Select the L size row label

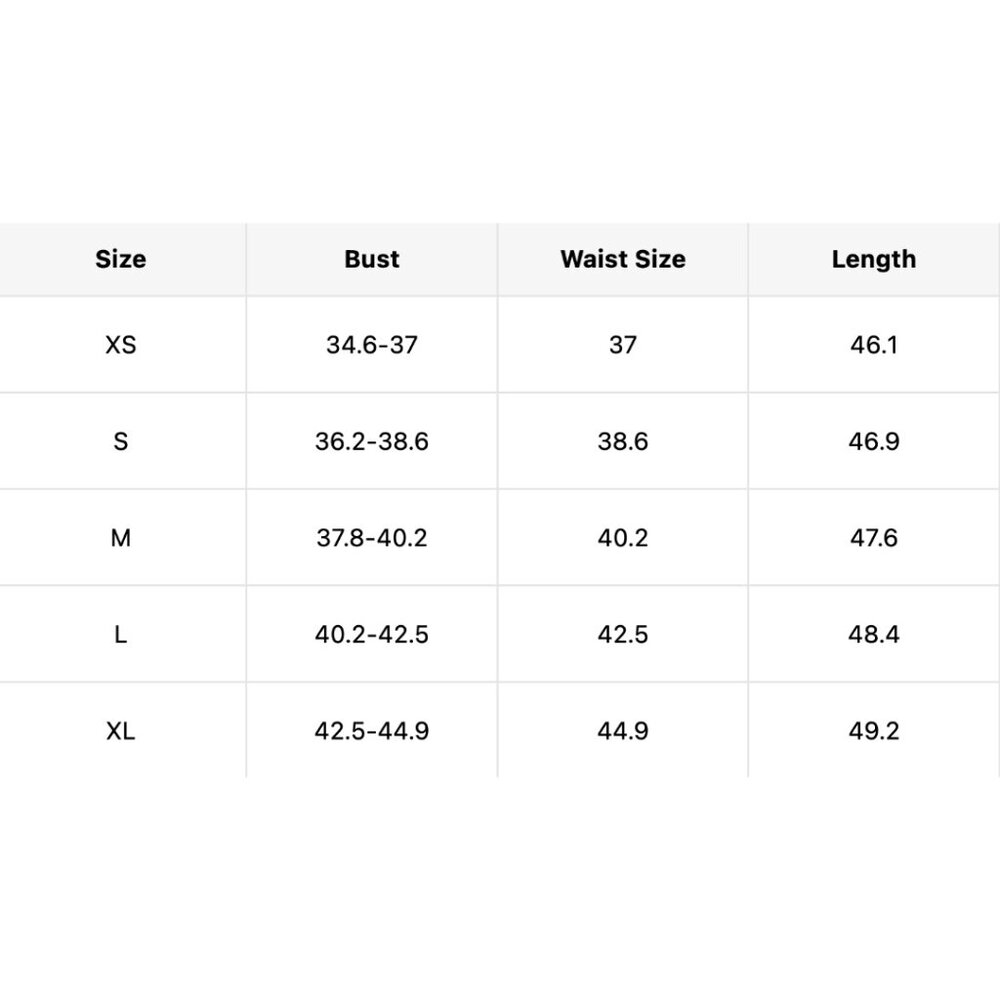[121, 634]
